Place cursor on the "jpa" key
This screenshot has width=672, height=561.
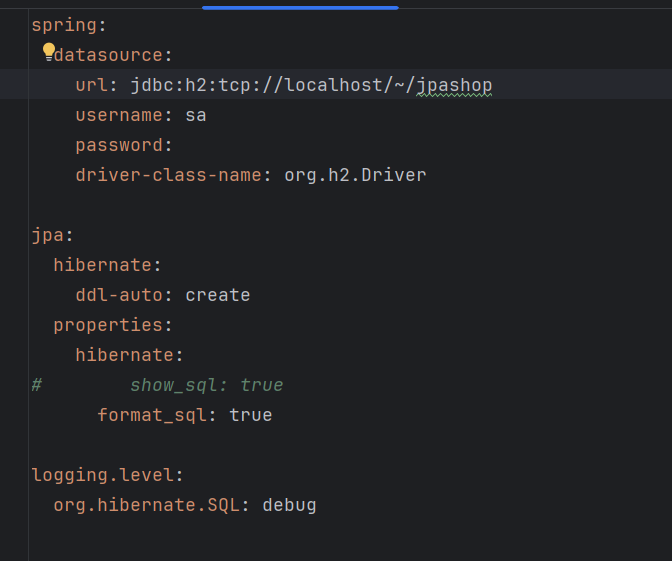pyautogui.click(x=48, y=235)
